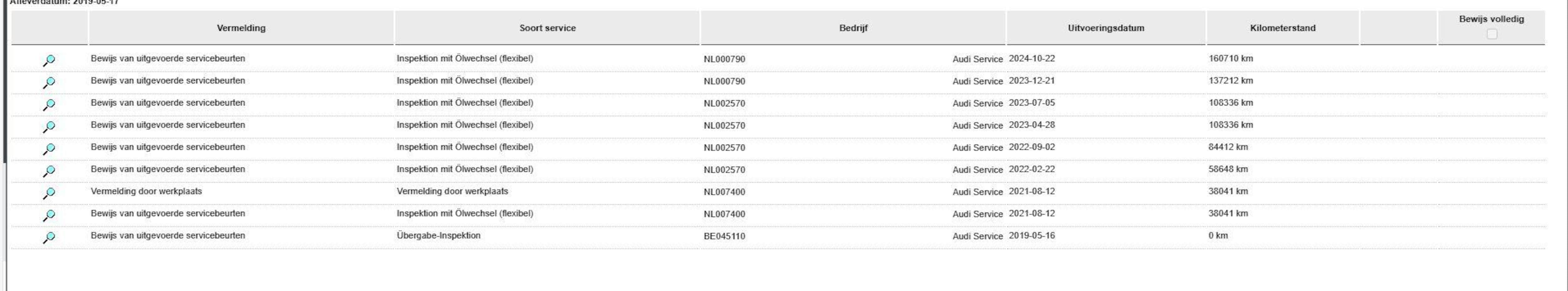Click the Übergabe-Inspektion service type text
The image size is (1568, 291).
(x=438, y=235)
